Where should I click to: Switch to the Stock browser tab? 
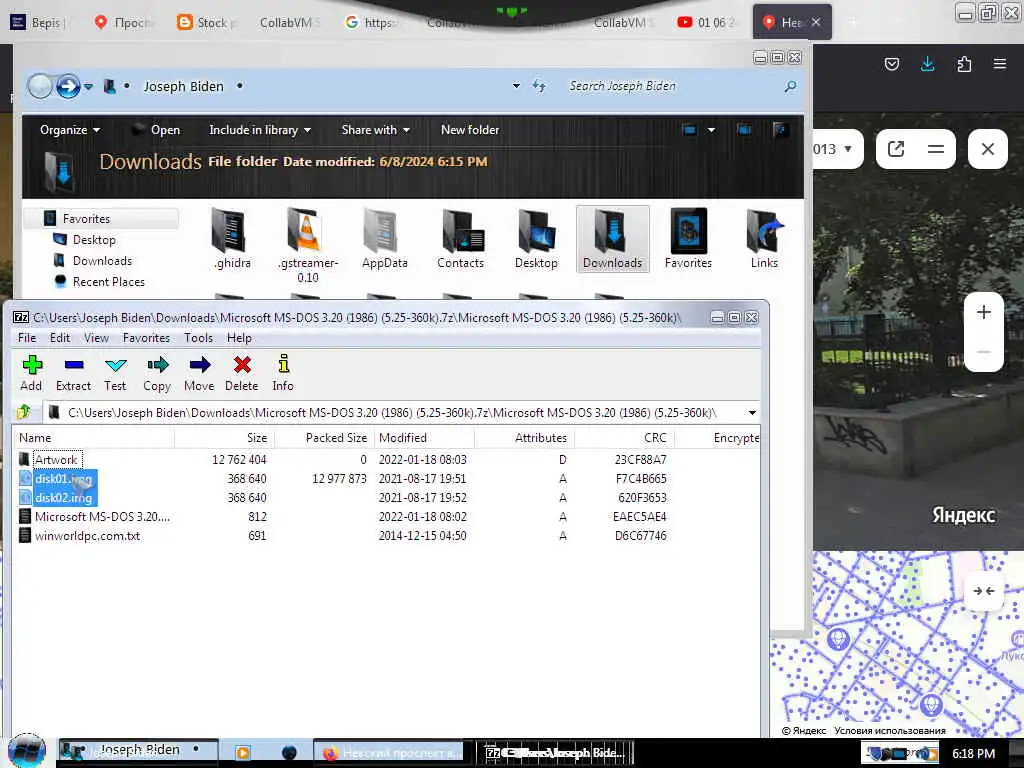coord(206,22)
